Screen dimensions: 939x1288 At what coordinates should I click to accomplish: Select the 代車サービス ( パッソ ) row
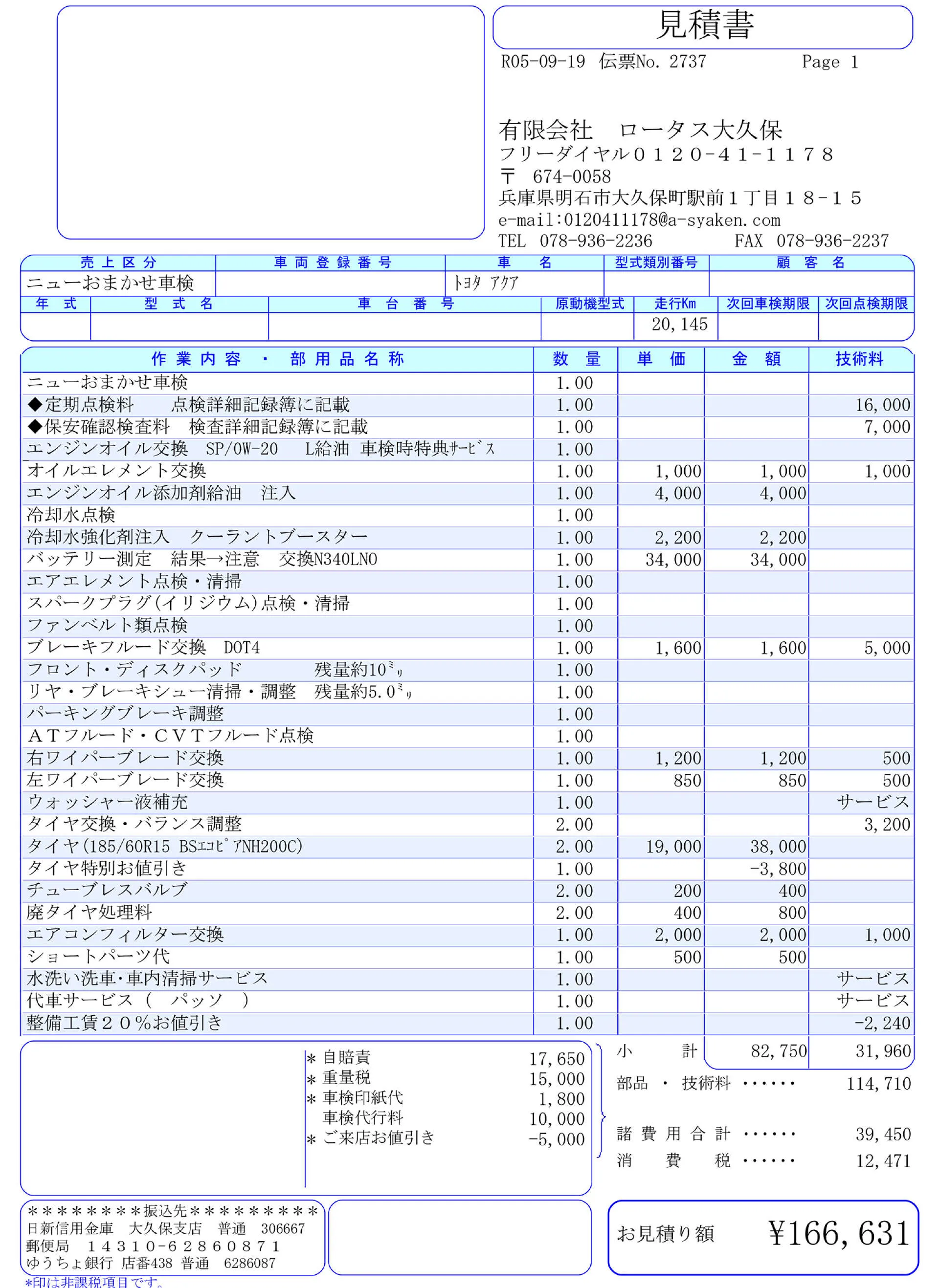click(467, 1002)
